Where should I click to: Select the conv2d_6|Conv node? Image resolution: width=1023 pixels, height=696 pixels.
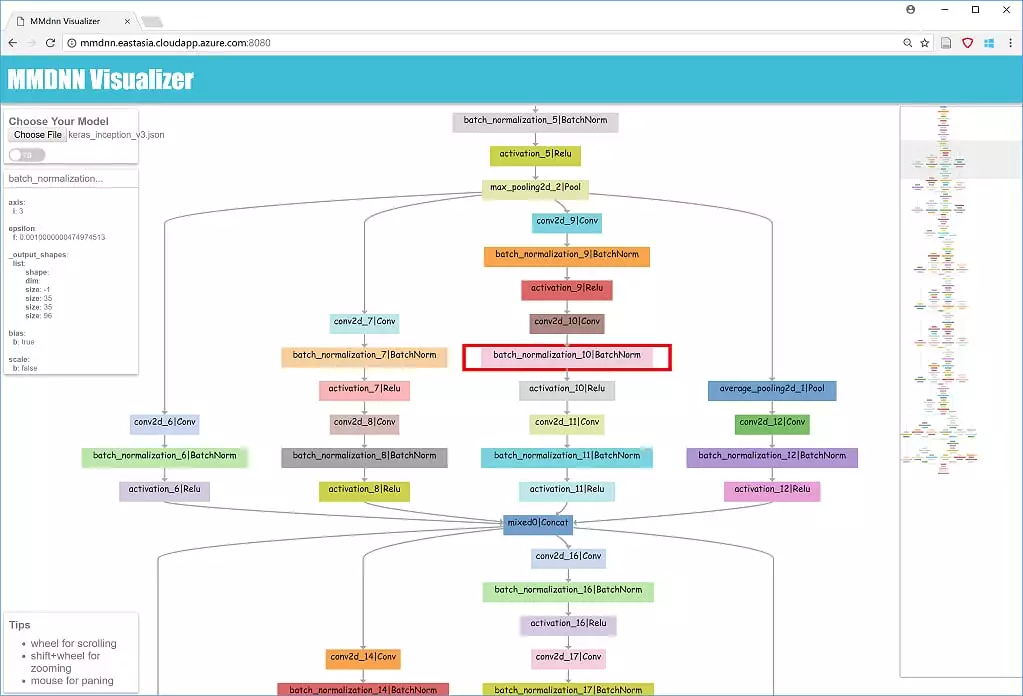pyautogui.click(x=164, y=424)
